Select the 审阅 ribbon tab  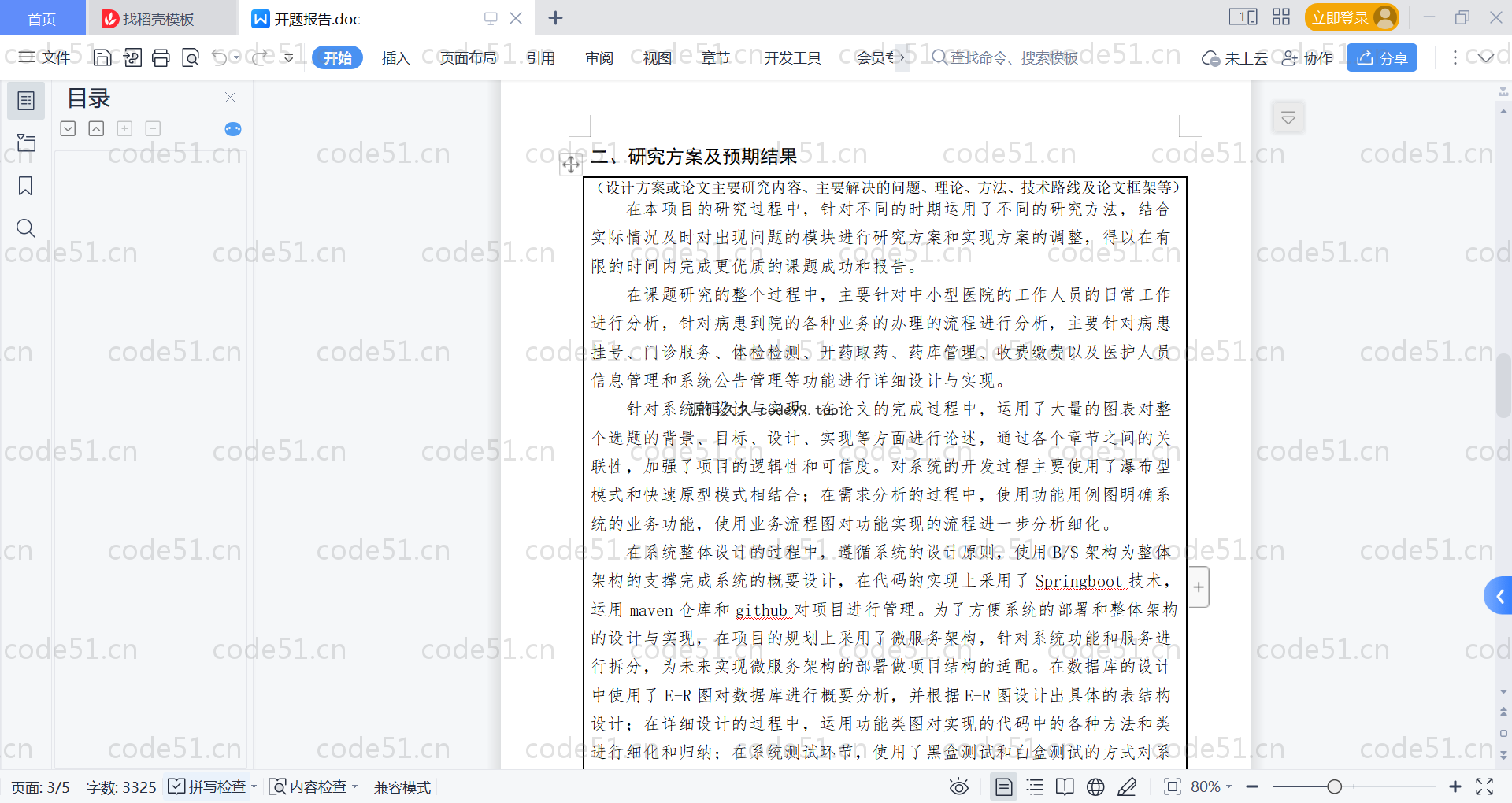click(599, 57)
